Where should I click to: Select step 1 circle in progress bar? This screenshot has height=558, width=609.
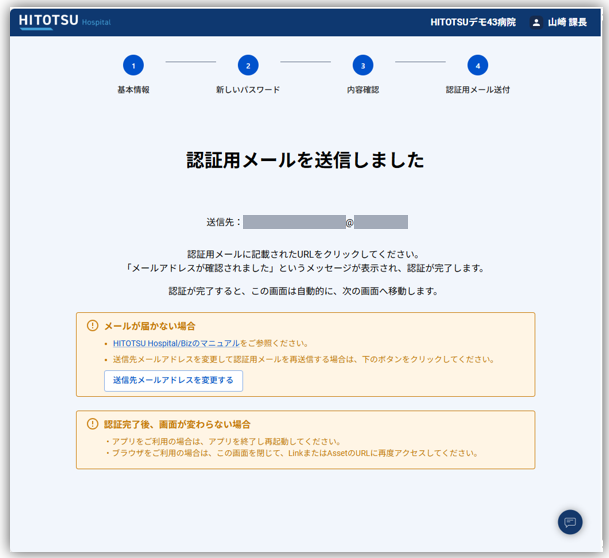pyautogui.click(x=133, y=65)
